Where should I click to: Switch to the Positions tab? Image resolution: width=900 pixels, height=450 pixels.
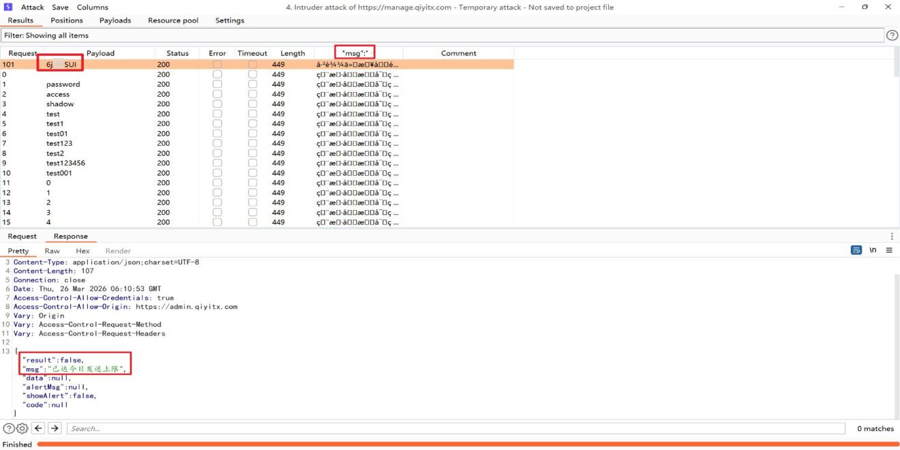pyautogui.click(x=67, y=20)
